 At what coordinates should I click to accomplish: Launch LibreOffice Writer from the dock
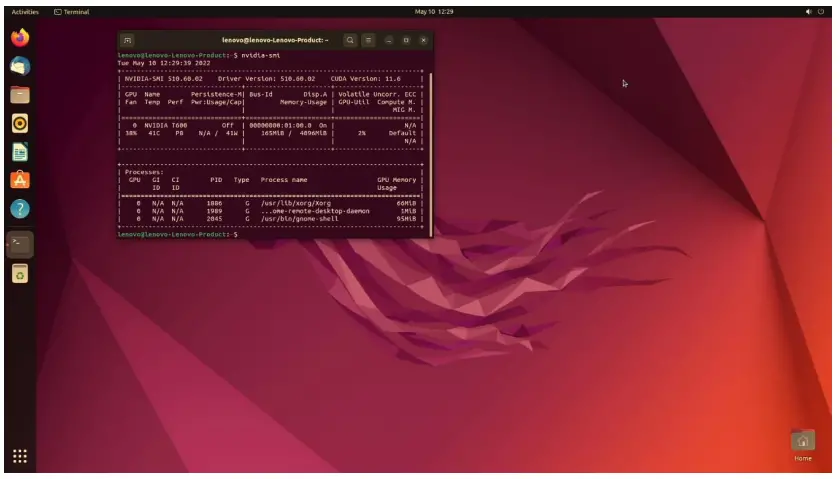tap(20, 152)
